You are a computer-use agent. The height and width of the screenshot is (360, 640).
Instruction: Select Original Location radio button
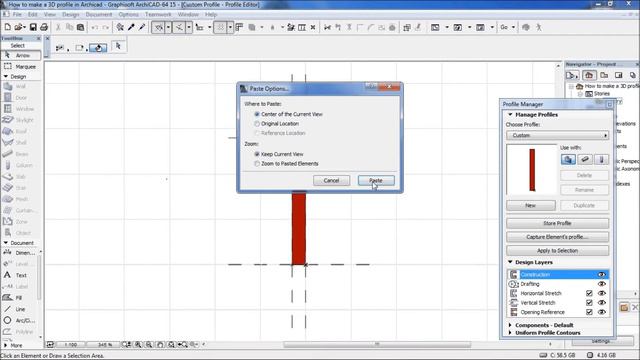pos(257,124)
